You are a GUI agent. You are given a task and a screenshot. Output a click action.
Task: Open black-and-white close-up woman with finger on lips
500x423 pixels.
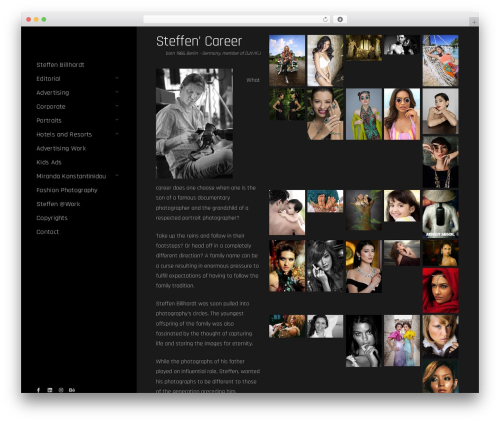(364, 341)
